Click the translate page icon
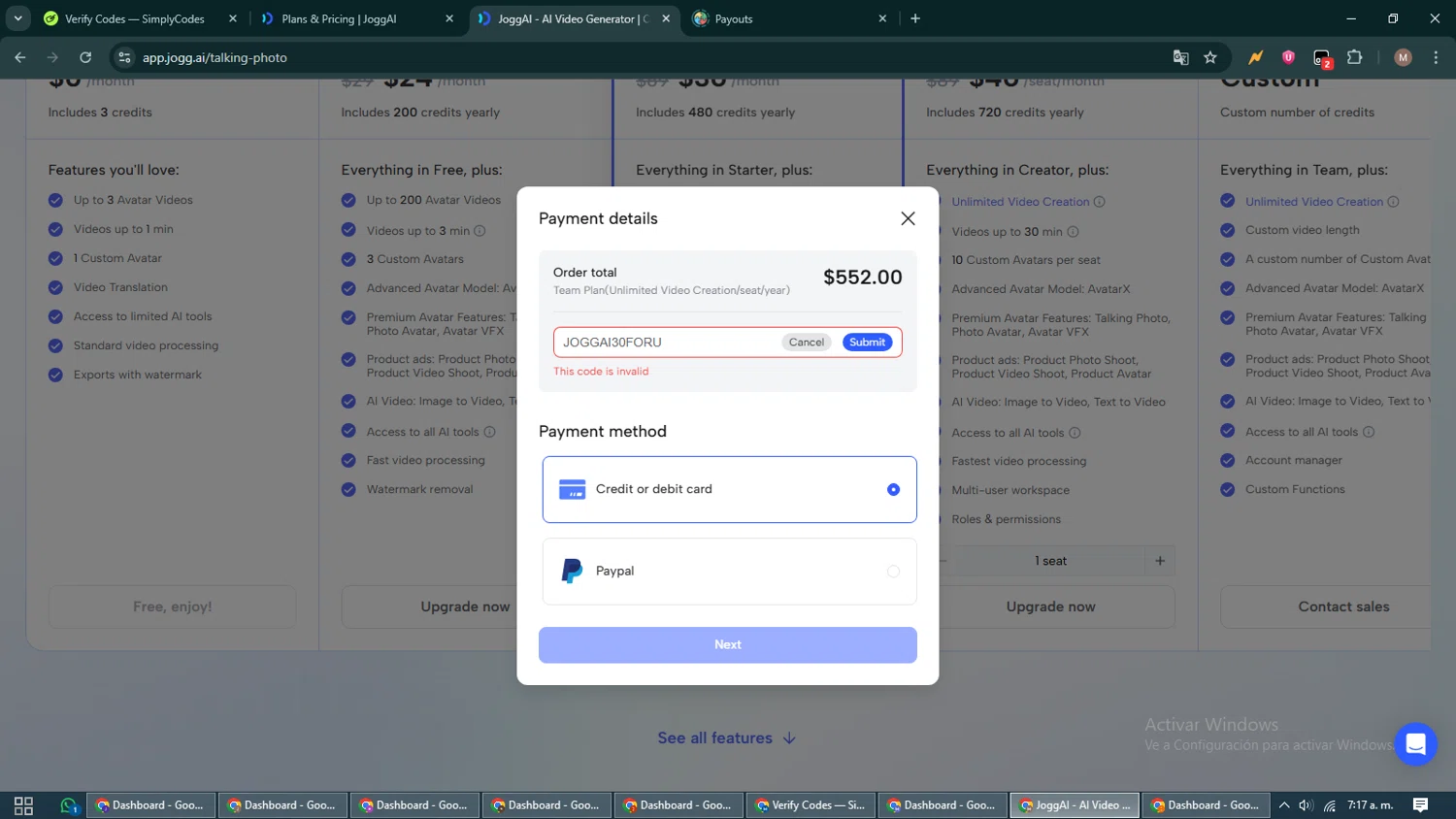 pos(1180,57)
